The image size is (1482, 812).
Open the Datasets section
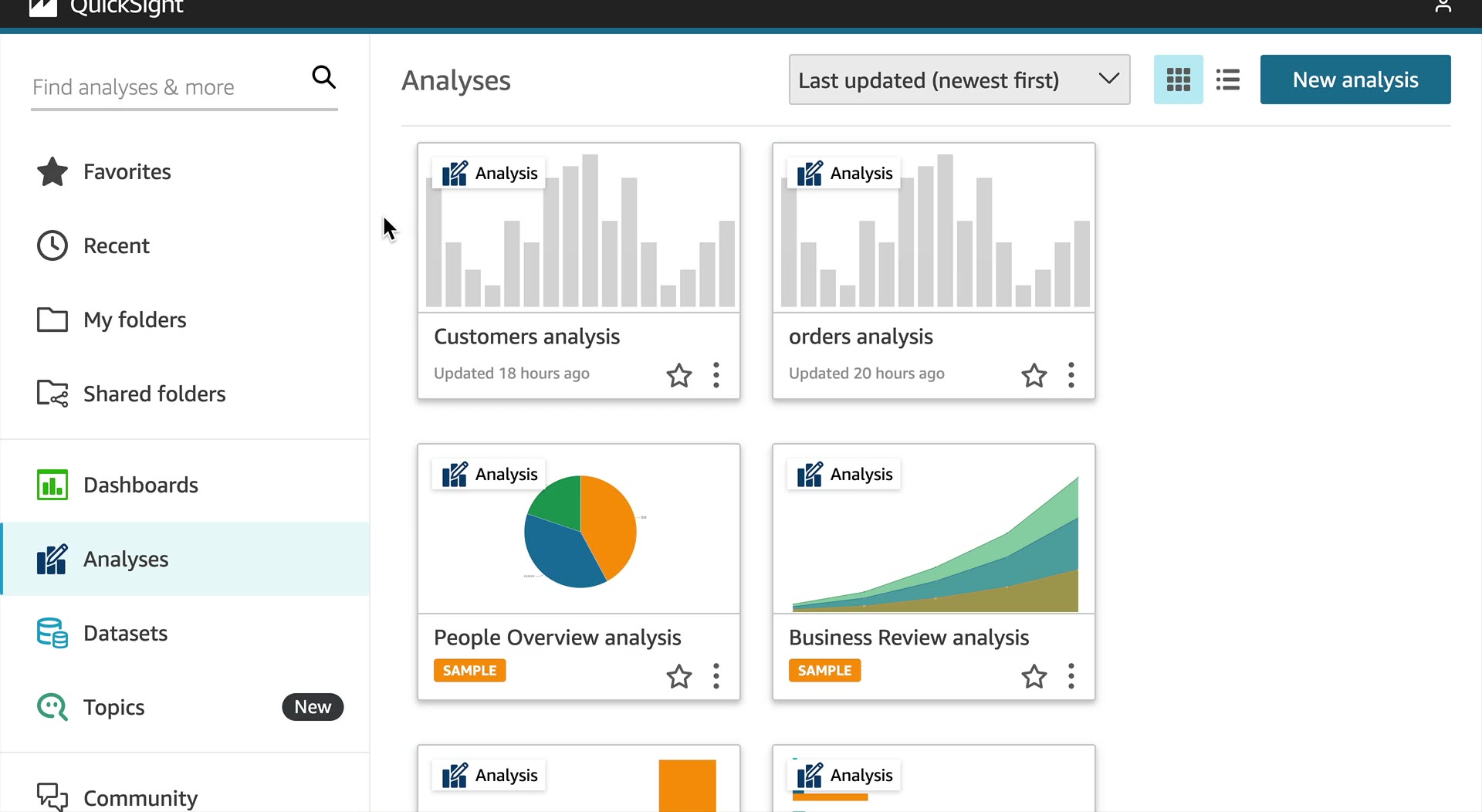tap(125, 633)
